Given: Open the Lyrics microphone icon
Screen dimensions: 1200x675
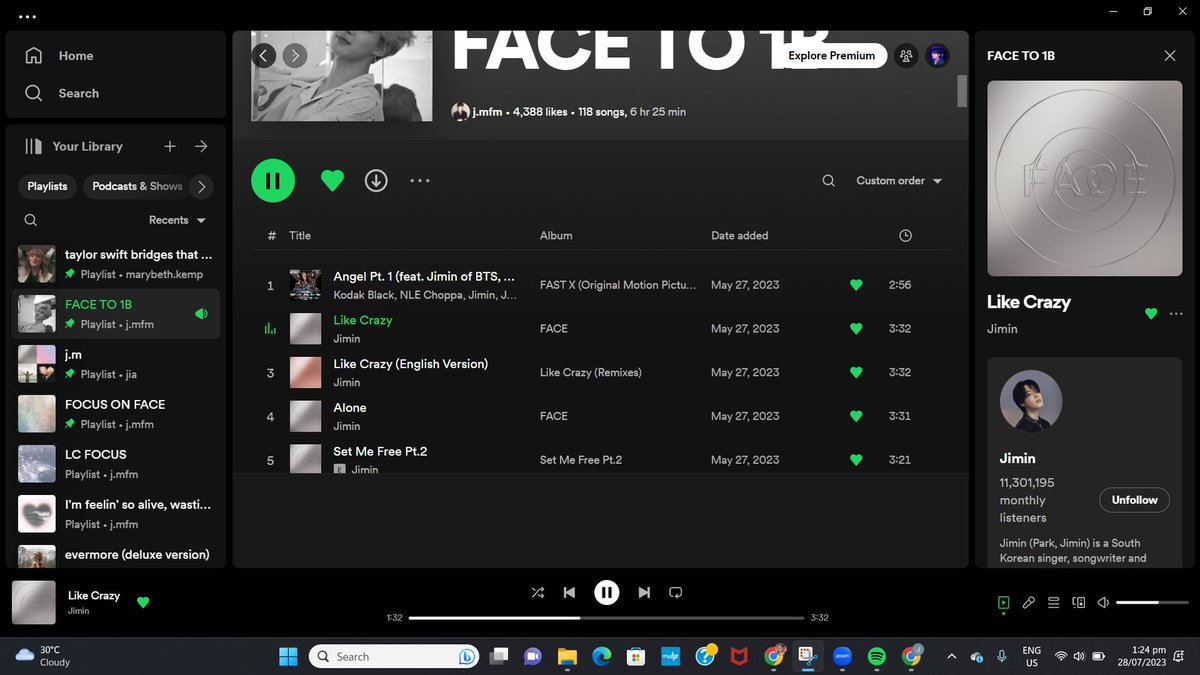Looking at the screenshot, I should point(1028,603).
